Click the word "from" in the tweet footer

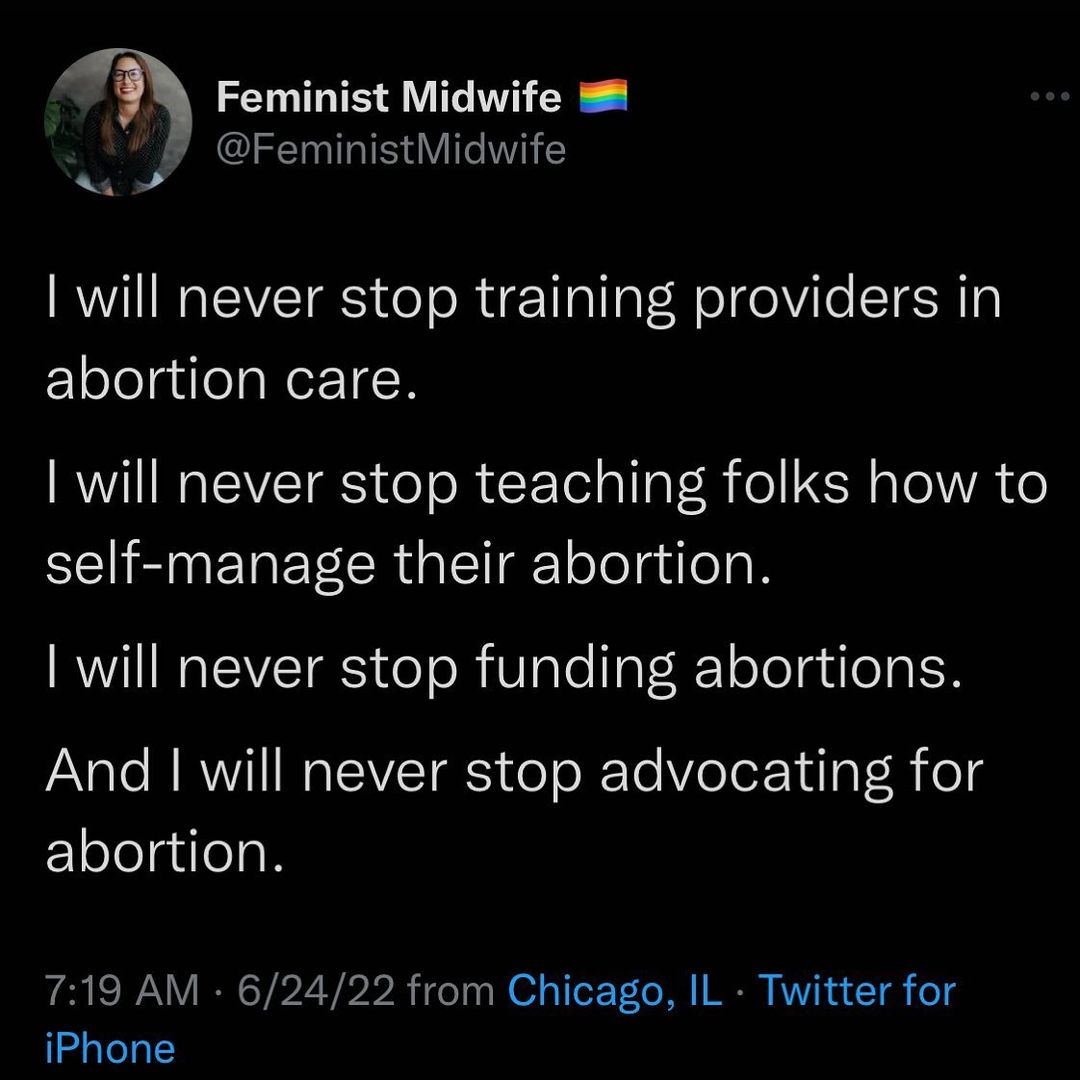coord(451,991)
